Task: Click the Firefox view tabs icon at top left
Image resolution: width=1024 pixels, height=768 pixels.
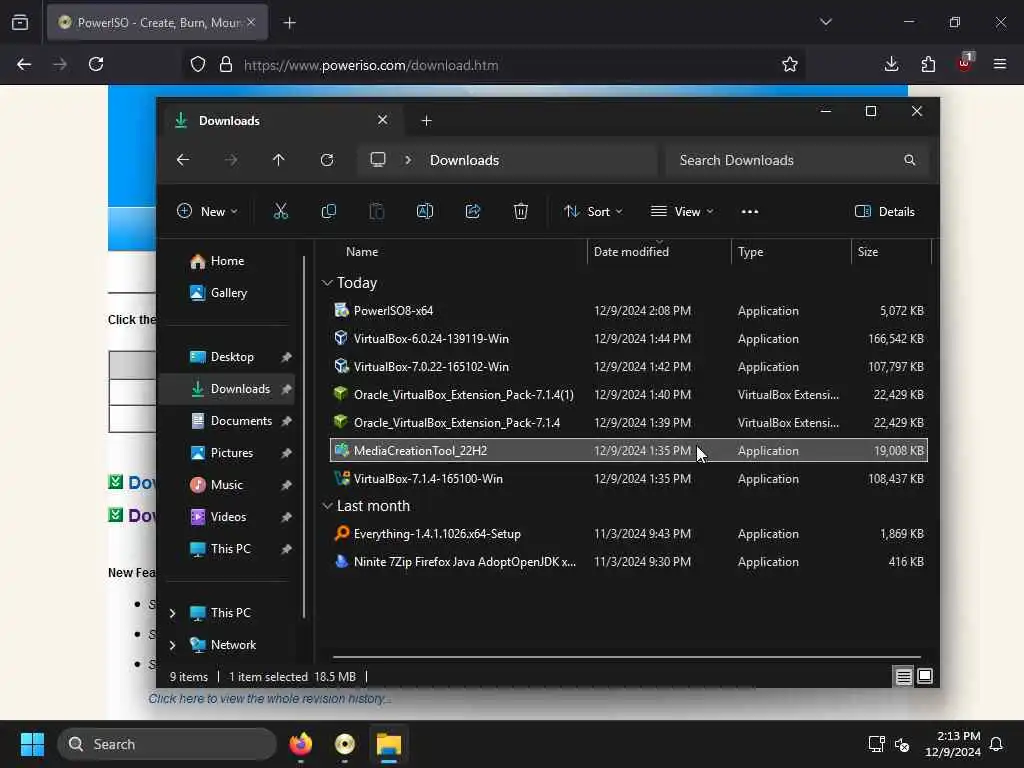Action: [x=20, y=22]
